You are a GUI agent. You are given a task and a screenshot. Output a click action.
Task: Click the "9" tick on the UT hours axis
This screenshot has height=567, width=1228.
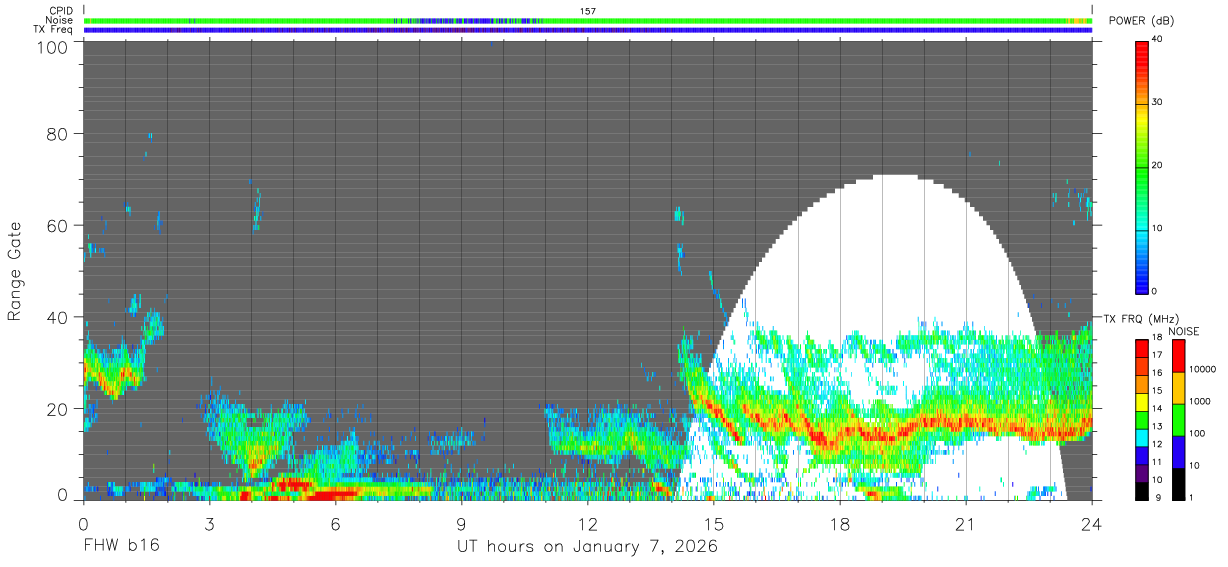pyautogui.click(x=462, y=523)
